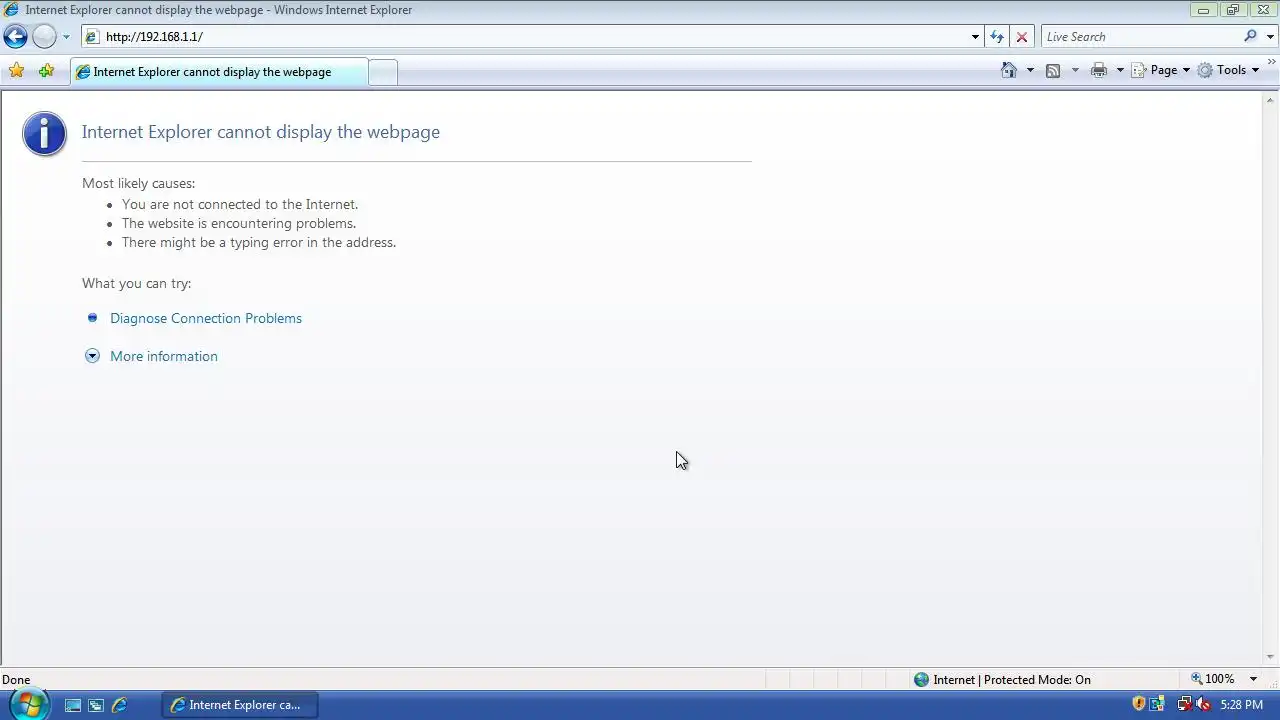Screen dimensions: 1280x720
Task: Click the 5:28 PM taskbar clock
Action: [1242, 705]
